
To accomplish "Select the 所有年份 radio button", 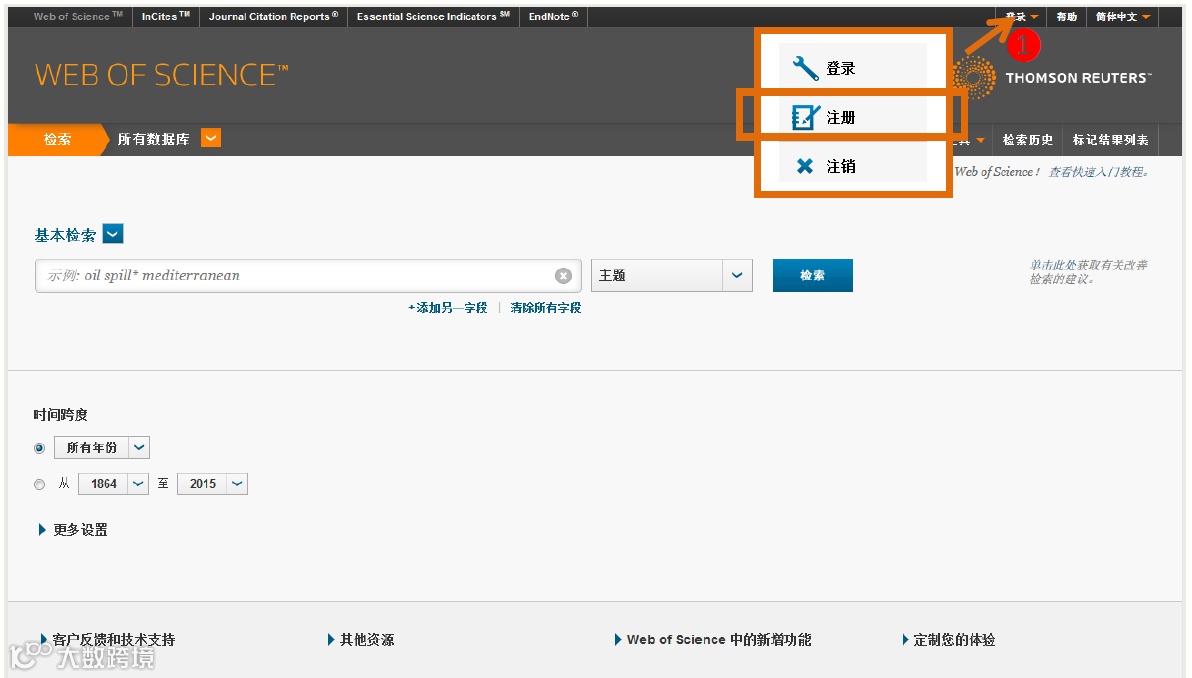I will pyautogui.click(x=40, y=448).
